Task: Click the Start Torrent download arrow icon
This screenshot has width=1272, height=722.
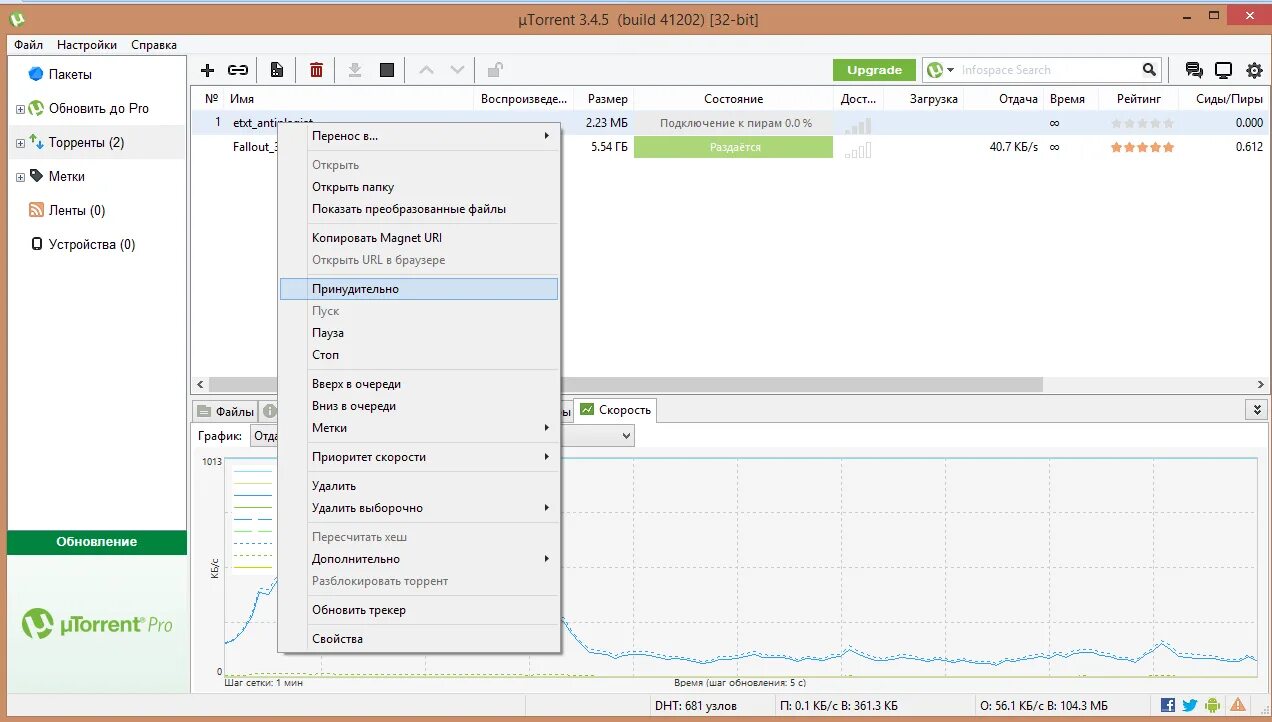Action: pyautogui.click(x=354, y=70)
